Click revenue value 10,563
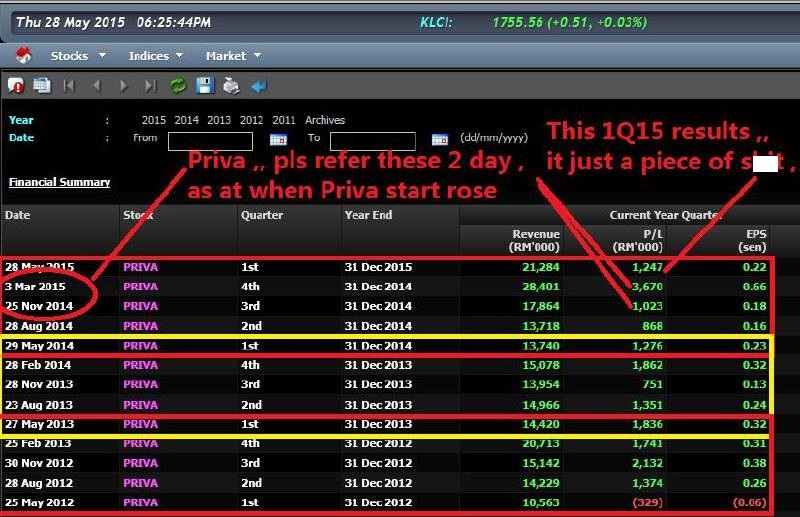 [x=541, y=503]
